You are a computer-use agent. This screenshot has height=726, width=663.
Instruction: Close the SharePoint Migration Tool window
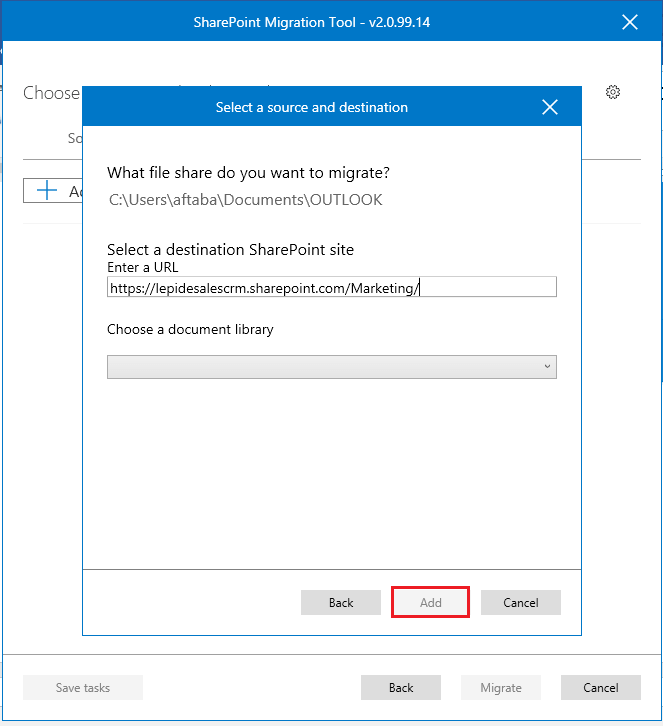(630, 22)
